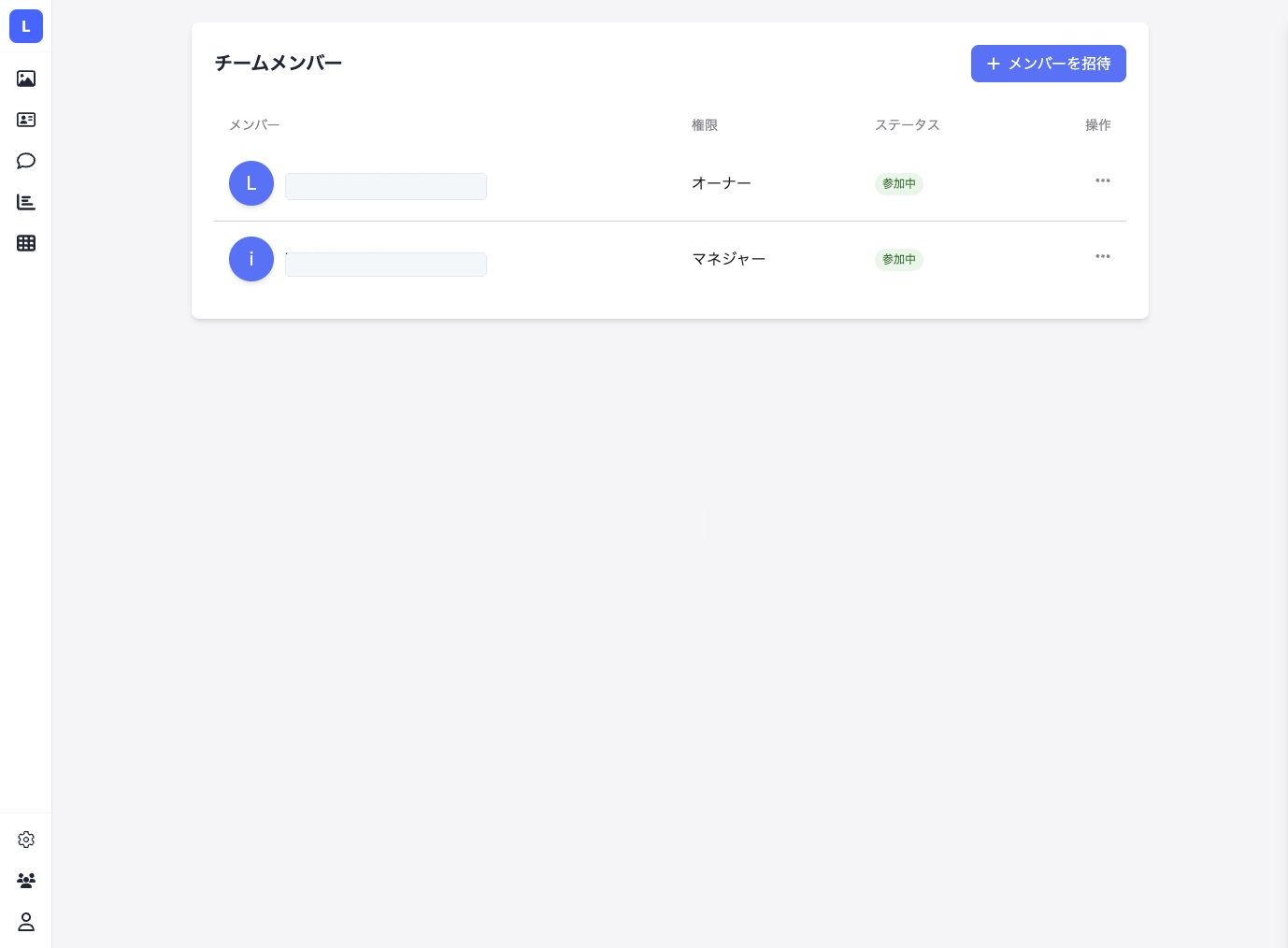Open the three-dot actions menu for マネジャー row
The image size is (1288, 948).
coord(1103,256)
